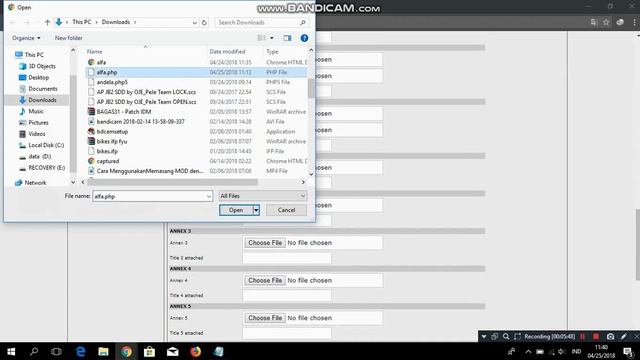Click Choose File for Annex 3
This screenshot has width=640, height=360.
point(265,242)
